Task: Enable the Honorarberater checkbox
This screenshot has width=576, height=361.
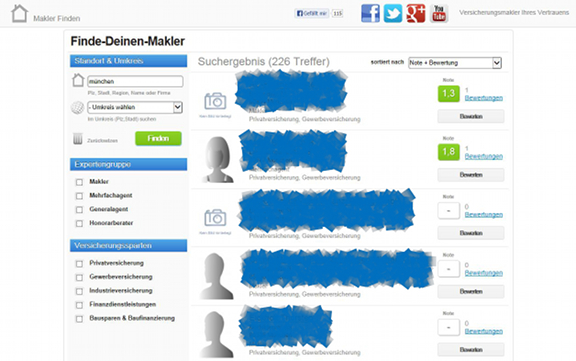Action: [x=79, y=224]
